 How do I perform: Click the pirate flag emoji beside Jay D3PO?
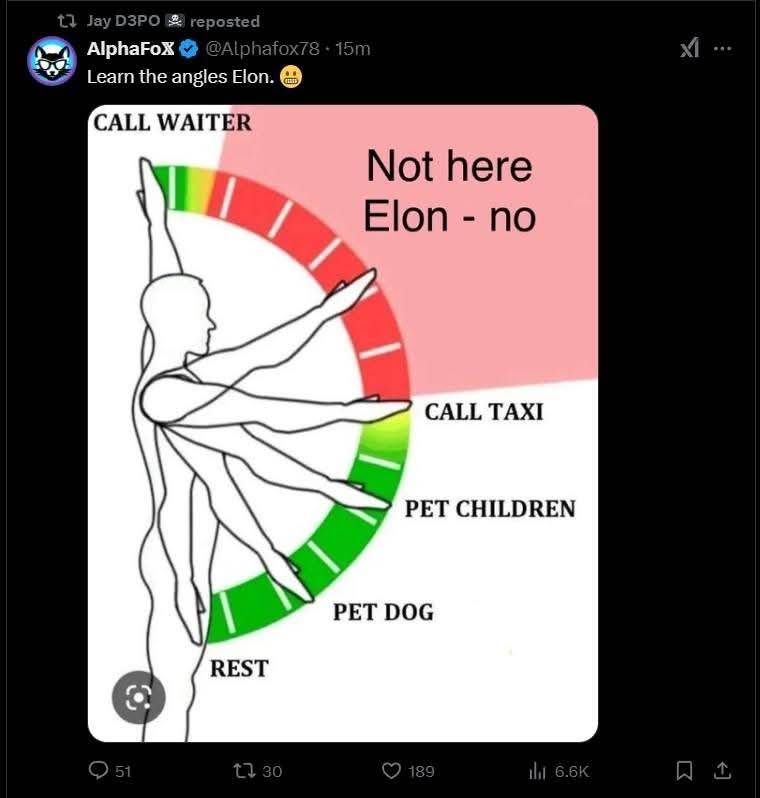[175, 21]
